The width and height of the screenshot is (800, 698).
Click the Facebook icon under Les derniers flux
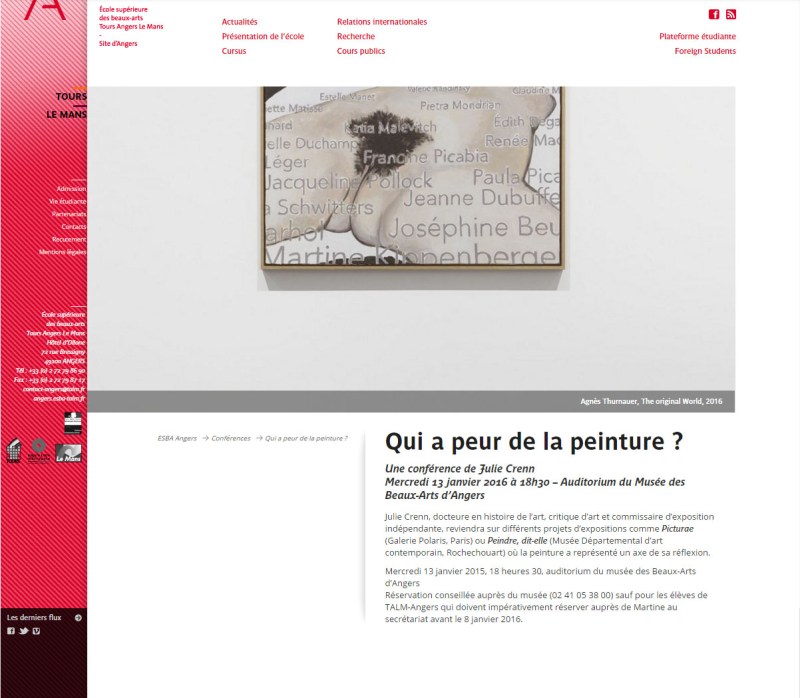(11, 630)
